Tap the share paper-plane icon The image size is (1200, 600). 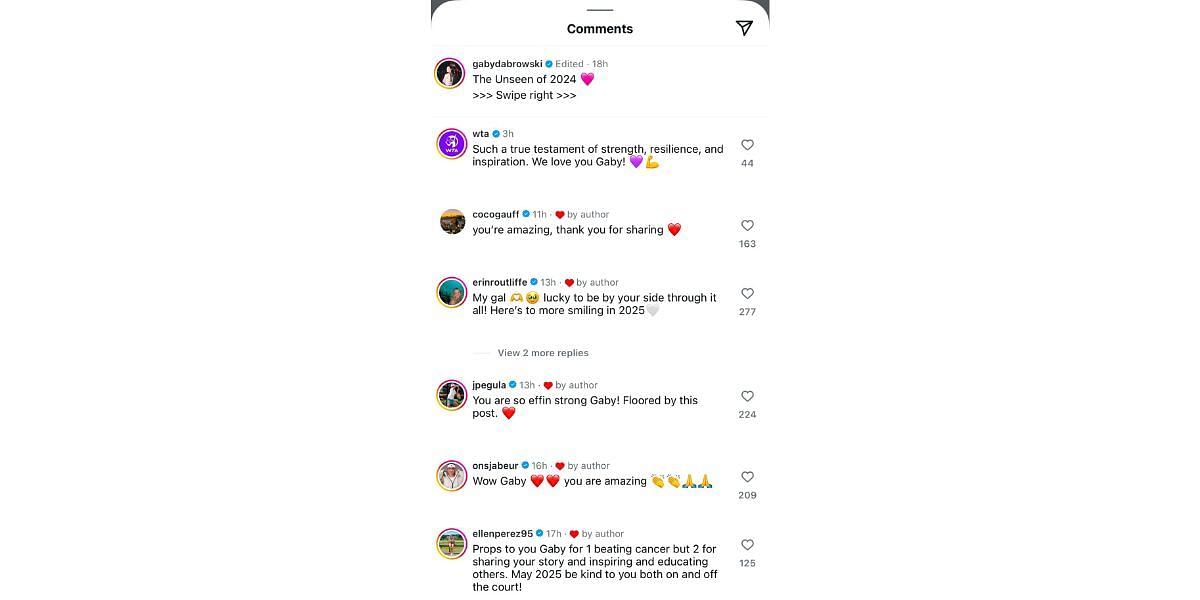pos(744,28)
